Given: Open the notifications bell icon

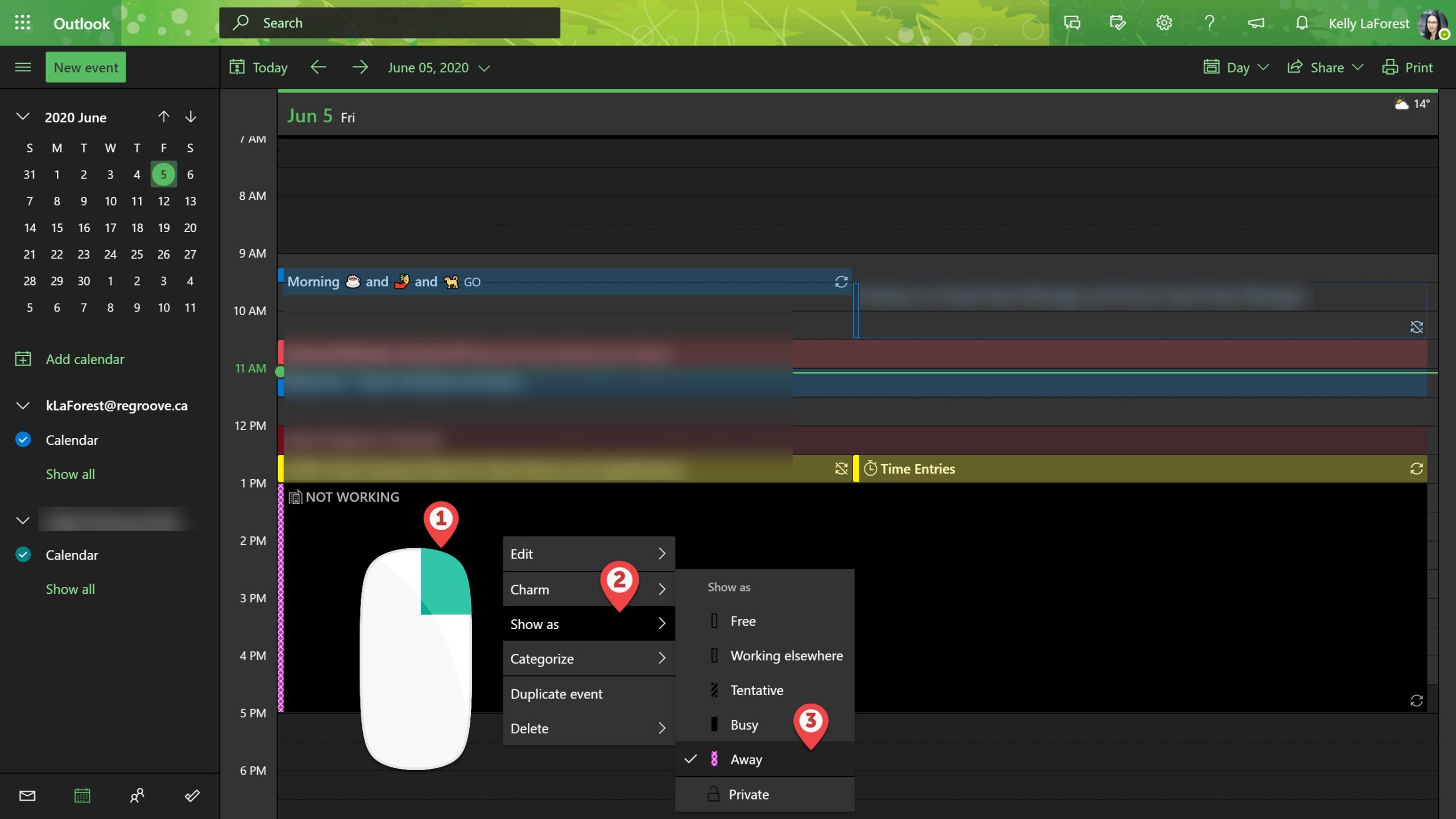Looking at the screenshot, I should pos(1301,23).
